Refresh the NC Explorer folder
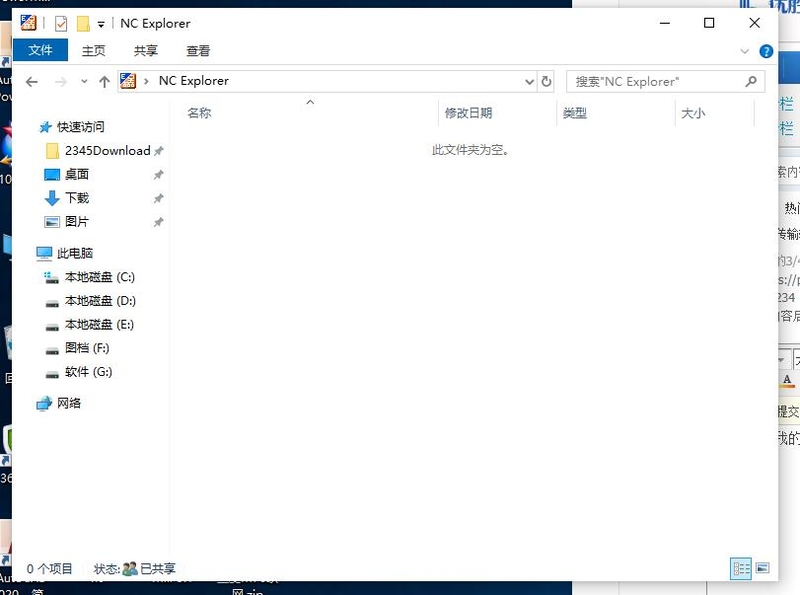Viewport: 800px width, 595px height. [x=546, y=82]
